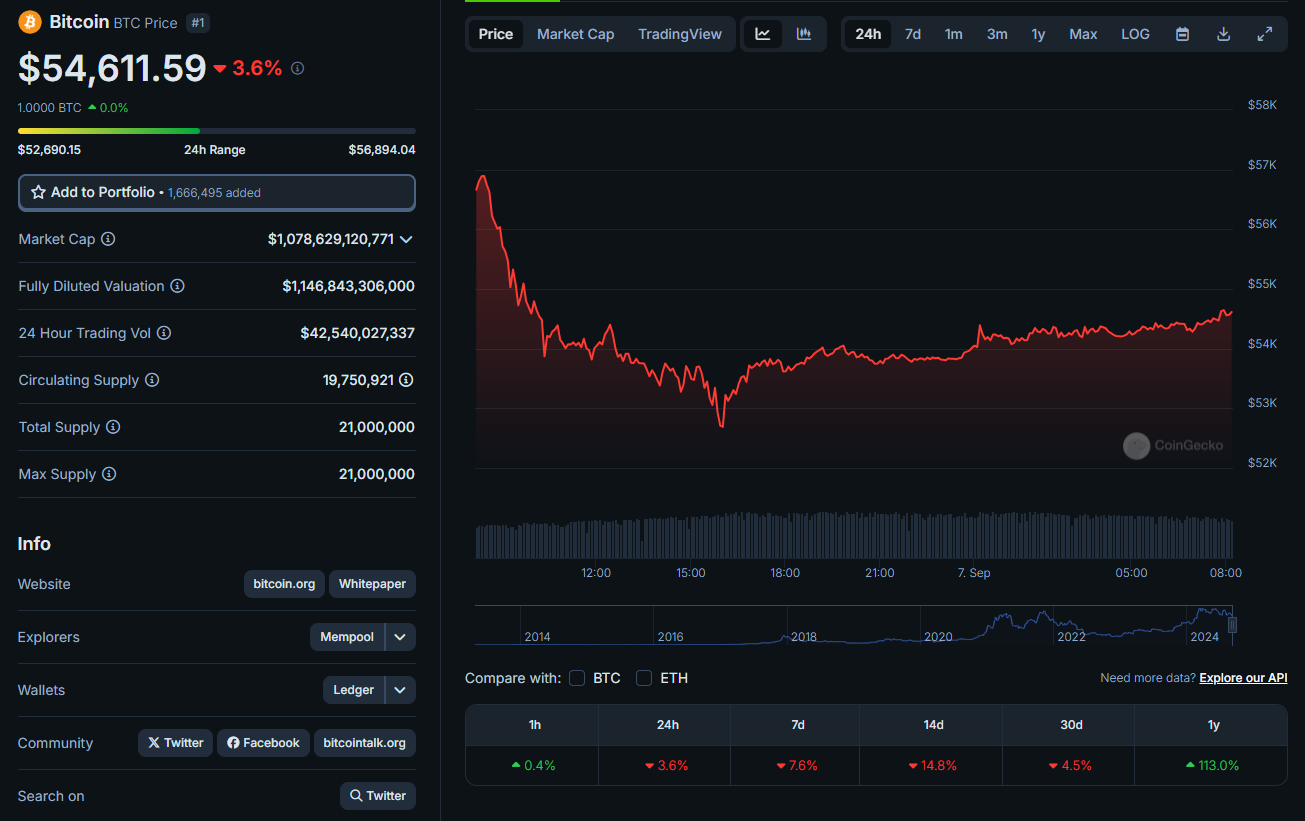Image resolution: width=1305 pixels, height=821 pixels.
Task: Click the Facebook logo icon
Action: click(233, 743)
